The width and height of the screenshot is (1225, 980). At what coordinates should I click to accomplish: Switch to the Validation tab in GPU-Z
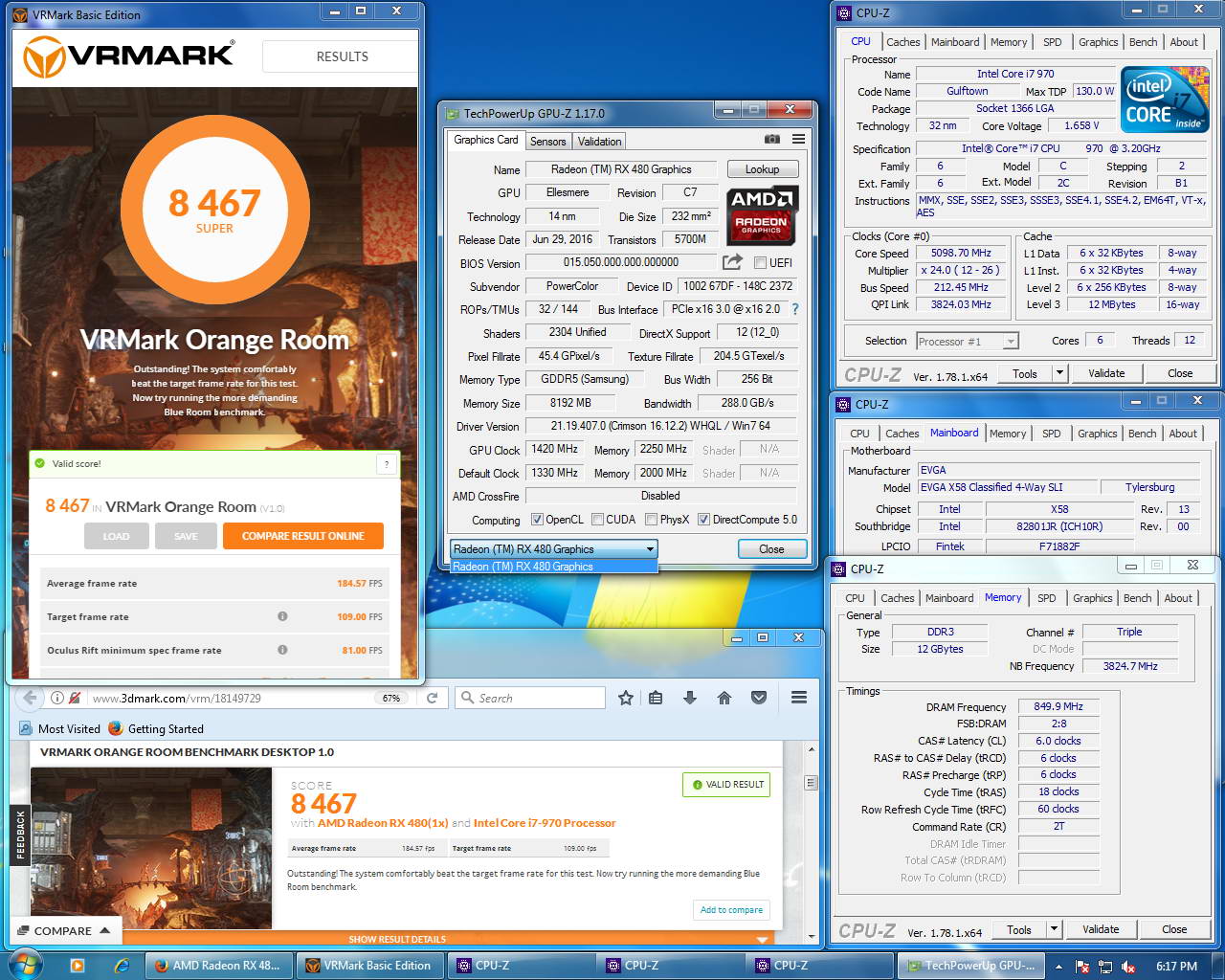[x=600, y=142]
